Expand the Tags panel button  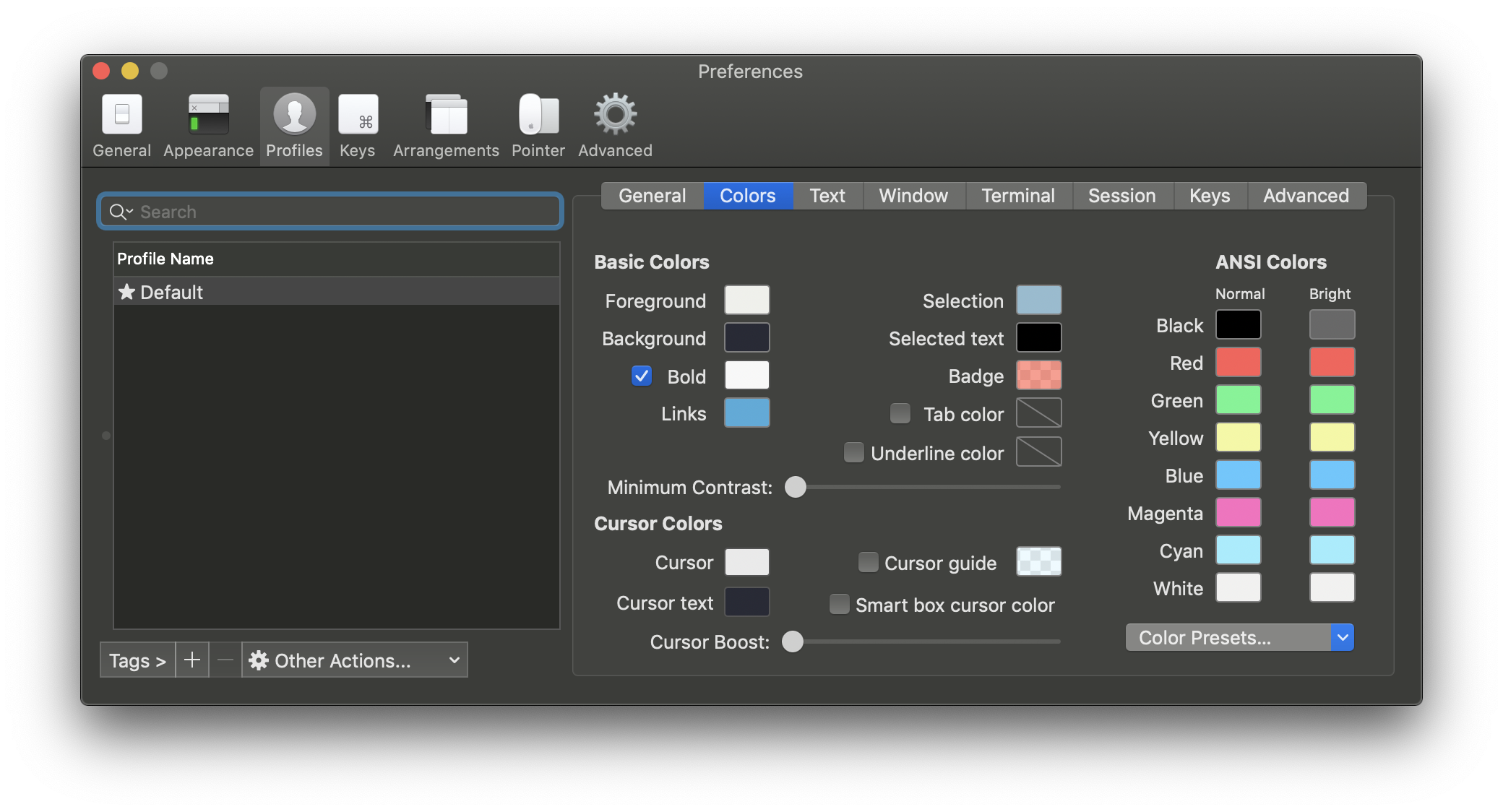pos(137,660)
